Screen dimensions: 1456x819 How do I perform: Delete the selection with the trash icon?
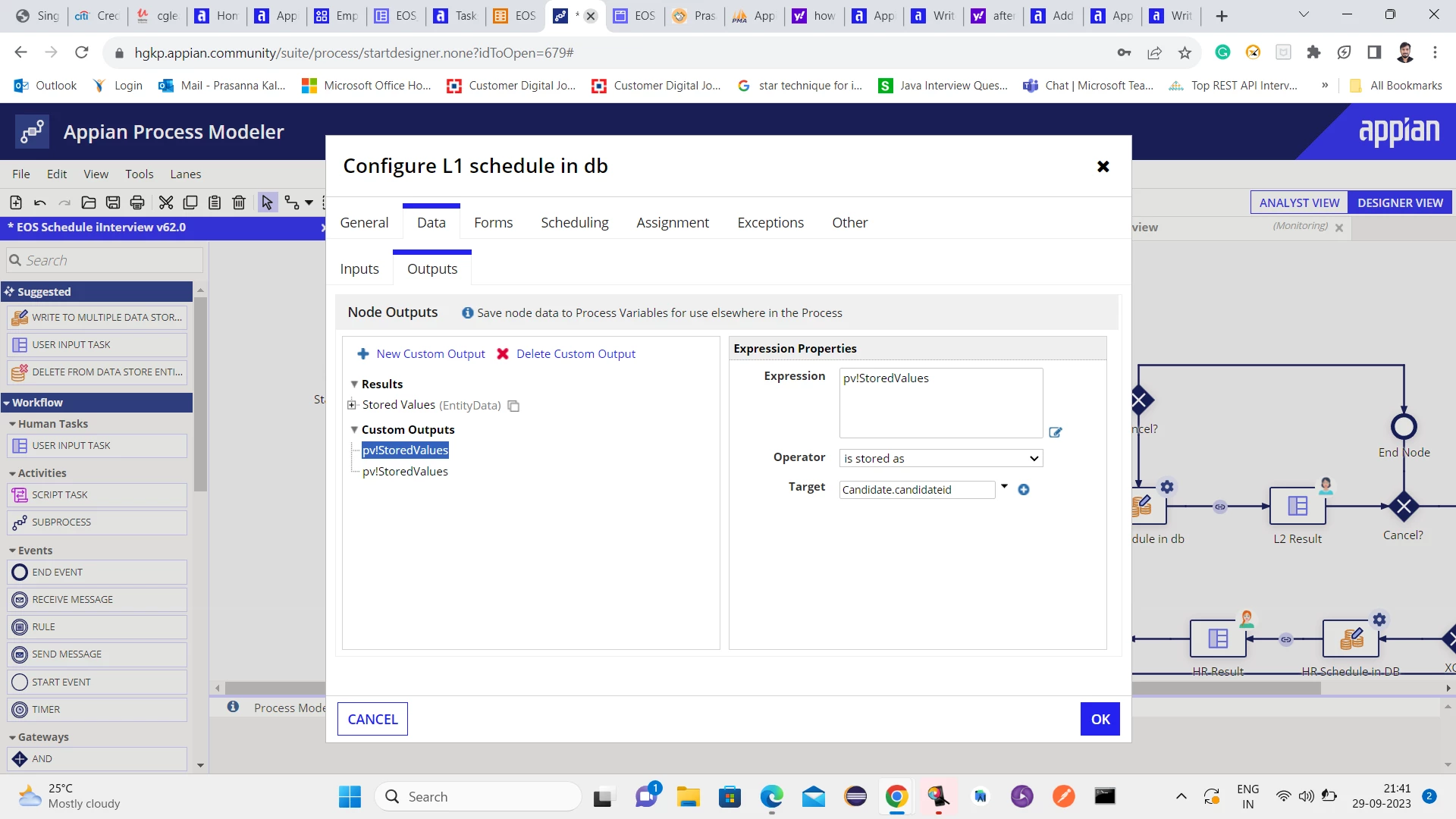pyautogui.click(x=239, y=202)
